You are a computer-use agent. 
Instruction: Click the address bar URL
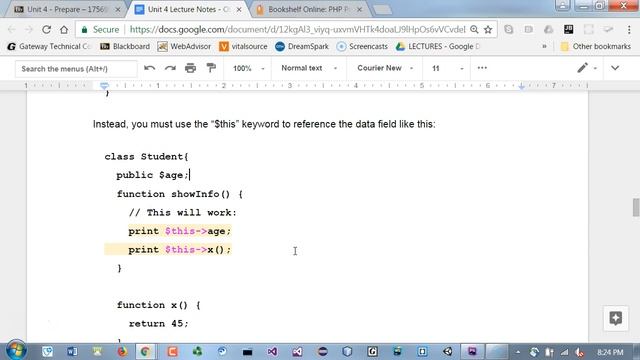[x=297, y=29]
